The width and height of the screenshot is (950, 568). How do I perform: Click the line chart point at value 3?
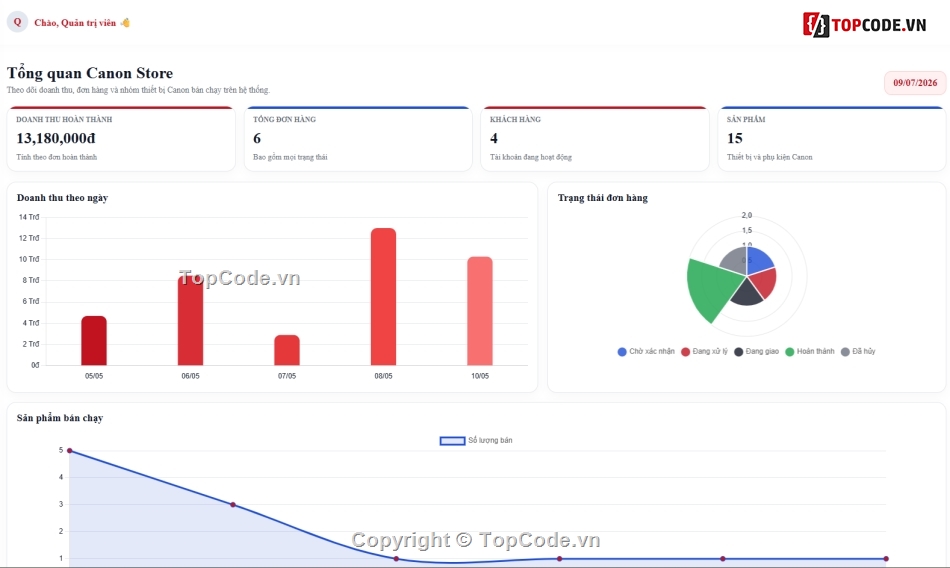(233, 504)
